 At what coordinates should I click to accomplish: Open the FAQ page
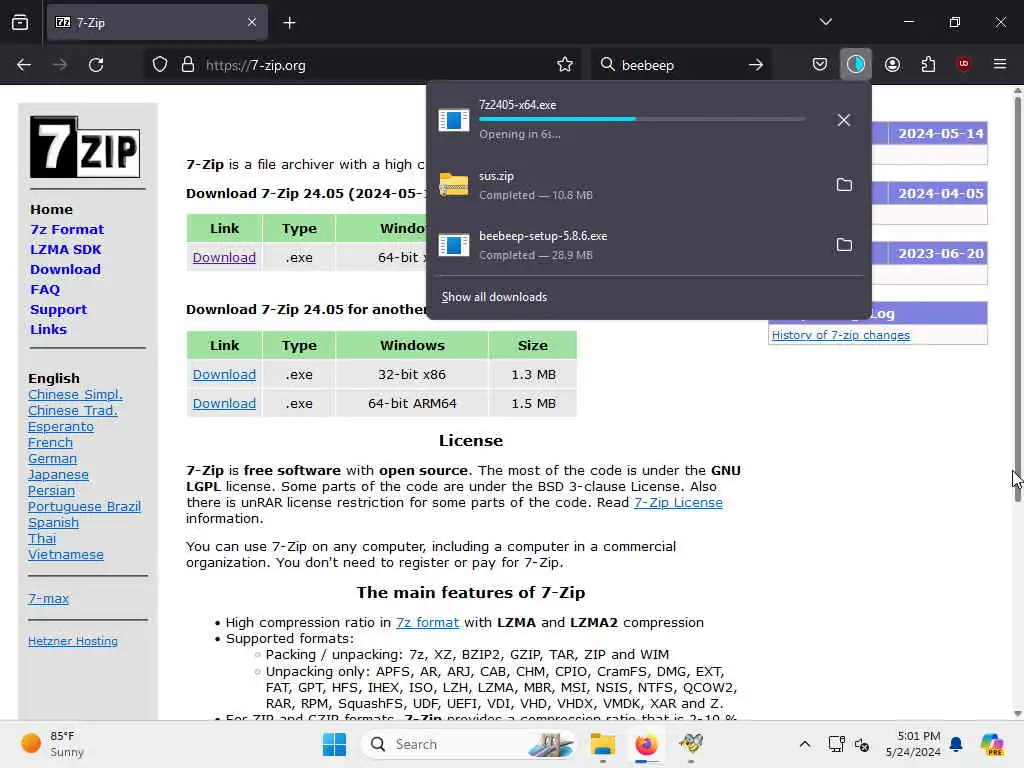45,289
